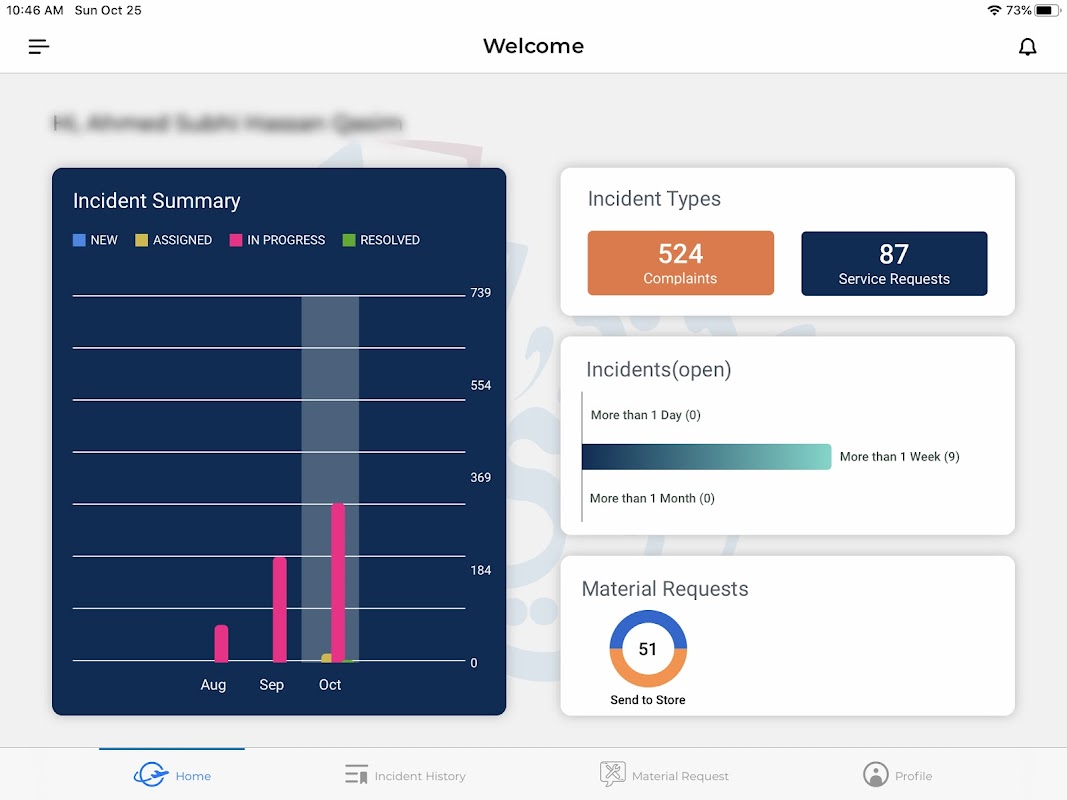Select the Oct in-progress bar
The height and width of the screenshot is (800, 1067).
tap(338, 582)
